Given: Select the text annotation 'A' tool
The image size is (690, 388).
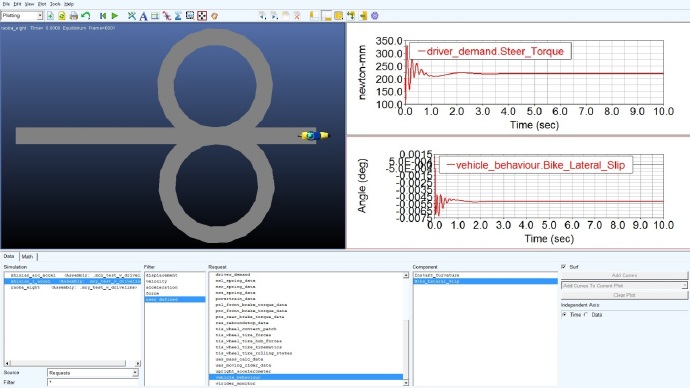Looking at the screenshot, I should click(x=143, y=16).
